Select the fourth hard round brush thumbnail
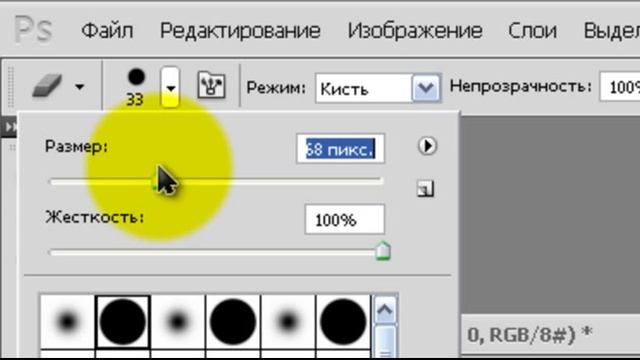640x360 pixels. pos(233,322)
